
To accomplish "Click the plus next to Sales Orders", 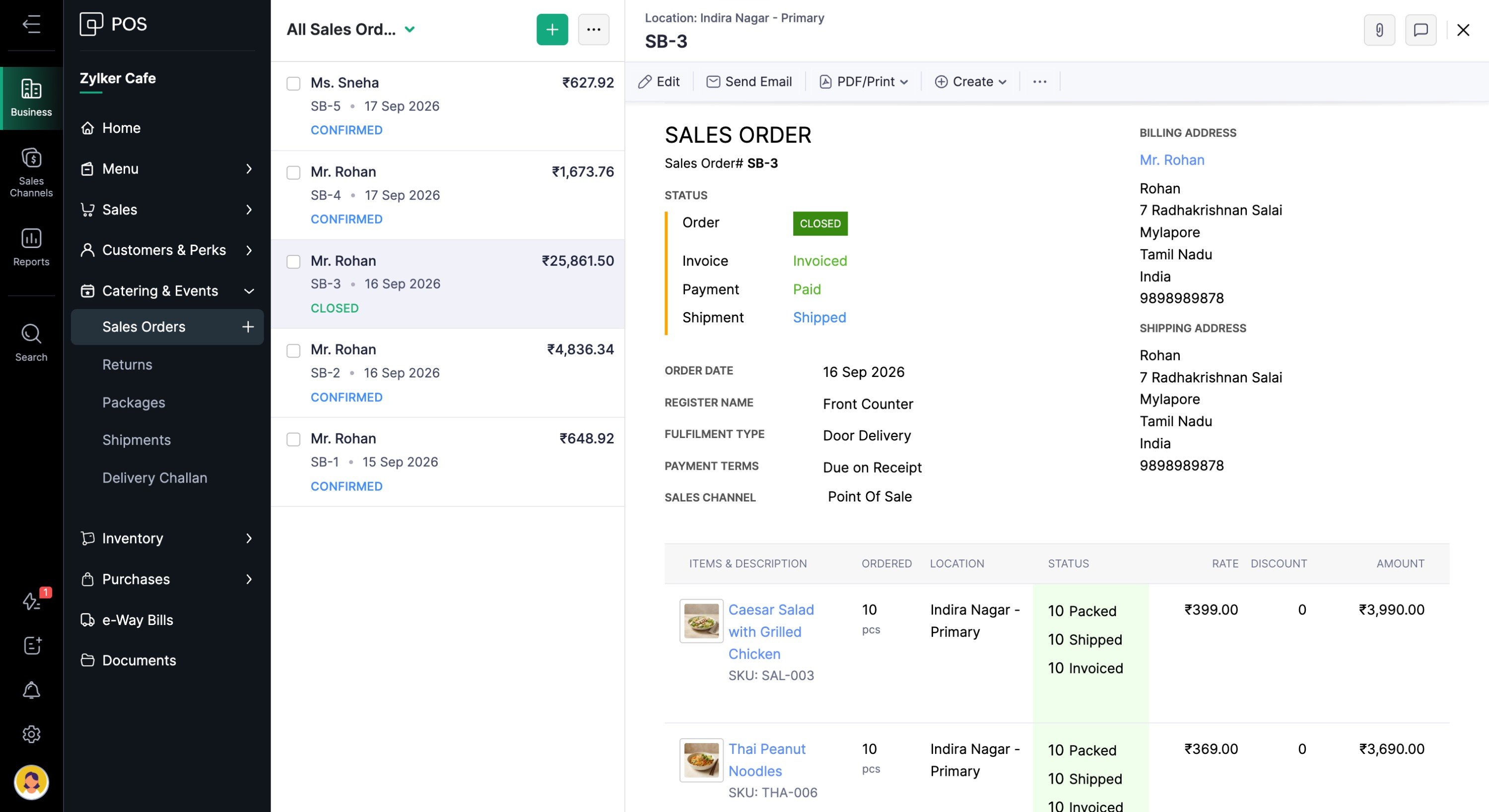I will [248, 327].
